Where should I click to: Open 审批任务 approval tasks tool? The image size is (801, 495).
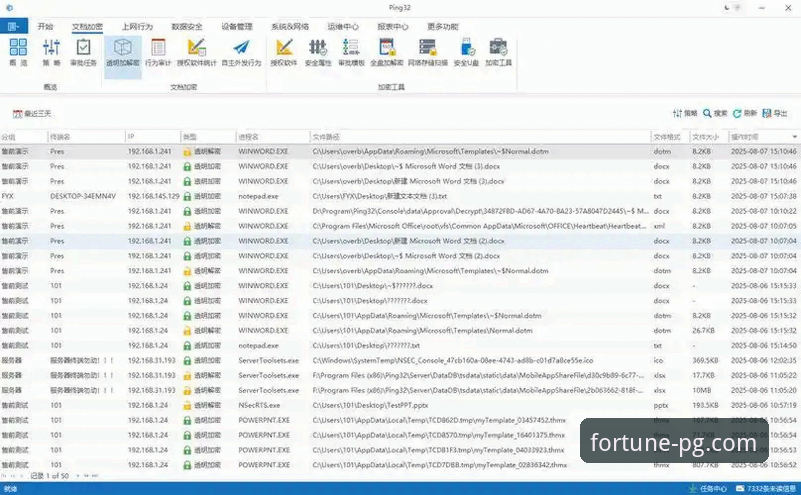tap(84, 51)
